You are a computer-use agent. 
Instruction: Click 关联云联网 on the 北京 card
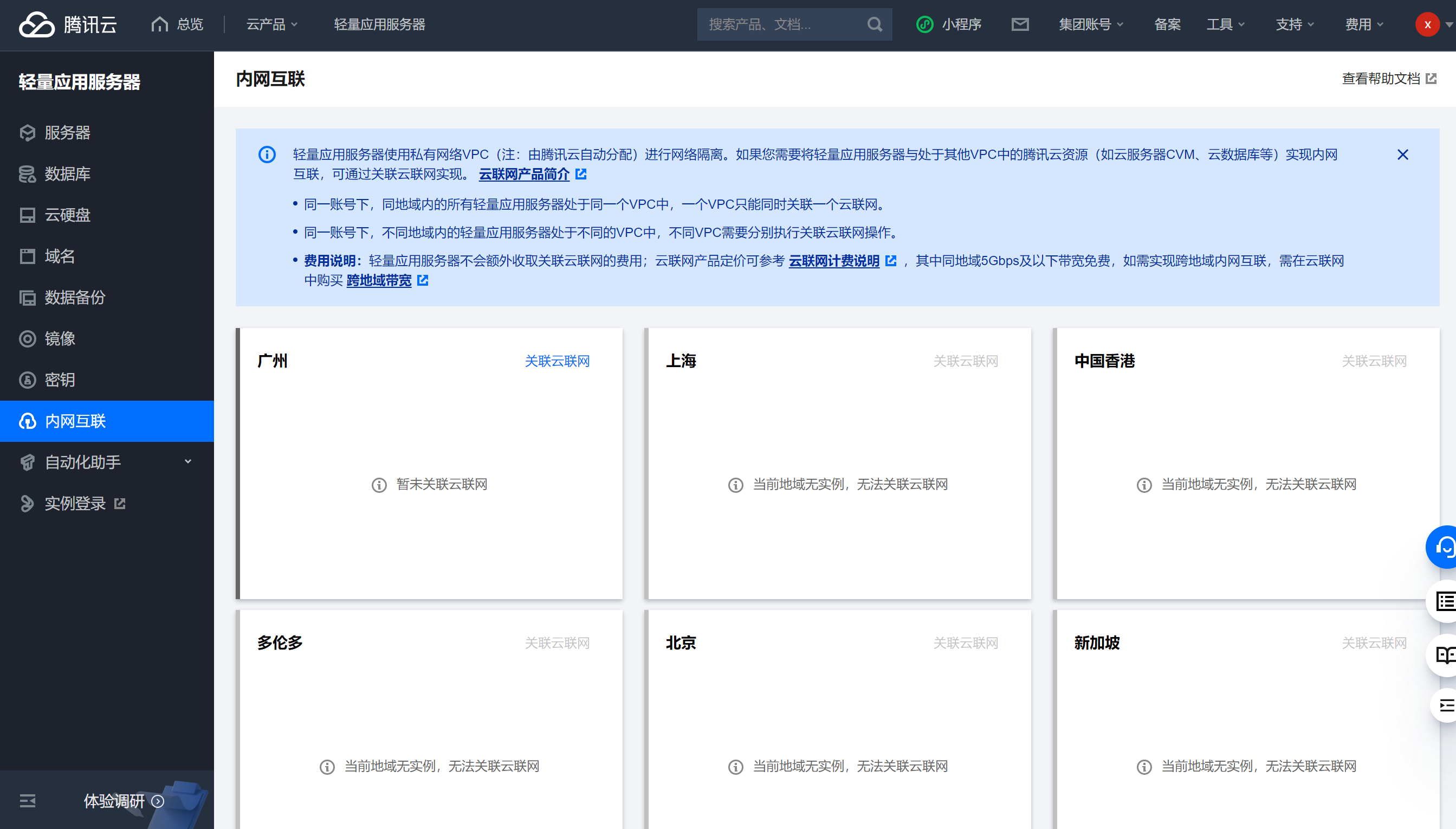coord(966,643)
